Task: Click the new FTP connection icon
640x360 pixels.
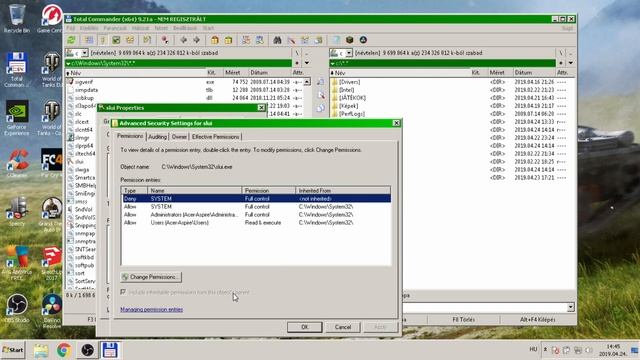Action: click(x=259, y=40)
